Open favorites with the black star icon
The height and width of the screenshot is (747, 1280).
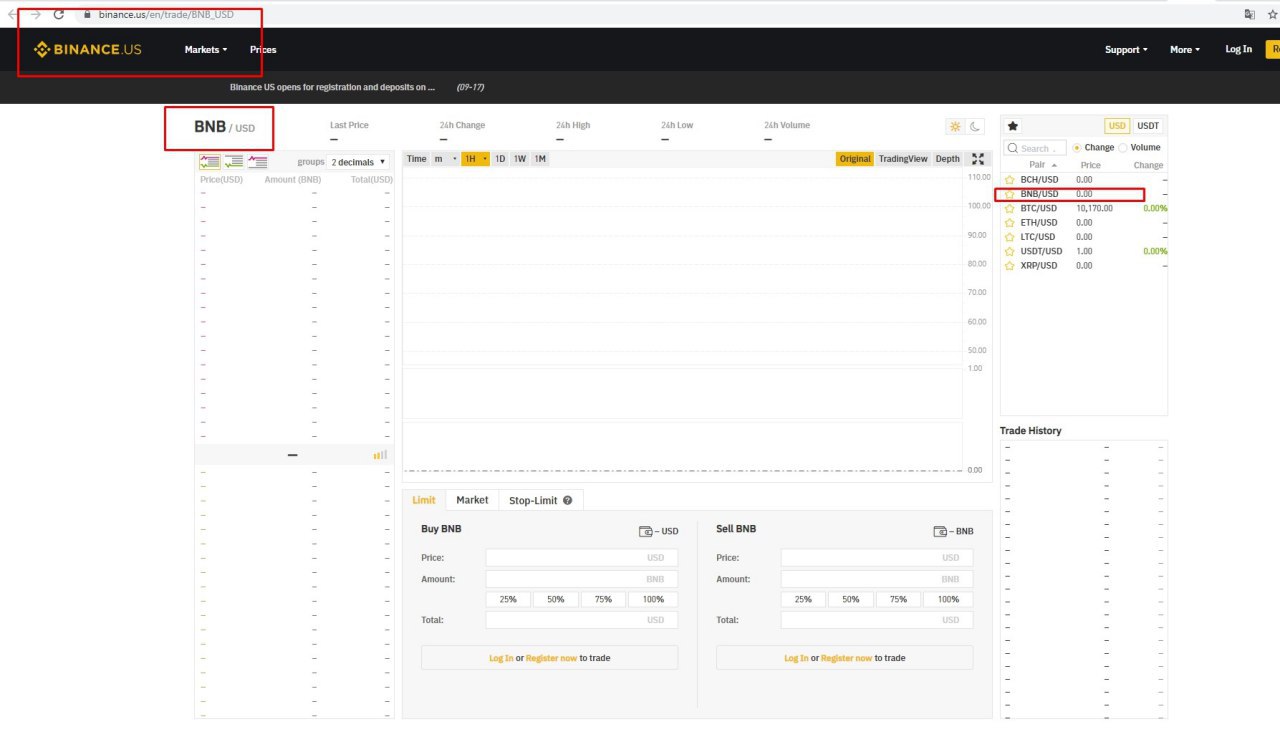click(1013, 126)
